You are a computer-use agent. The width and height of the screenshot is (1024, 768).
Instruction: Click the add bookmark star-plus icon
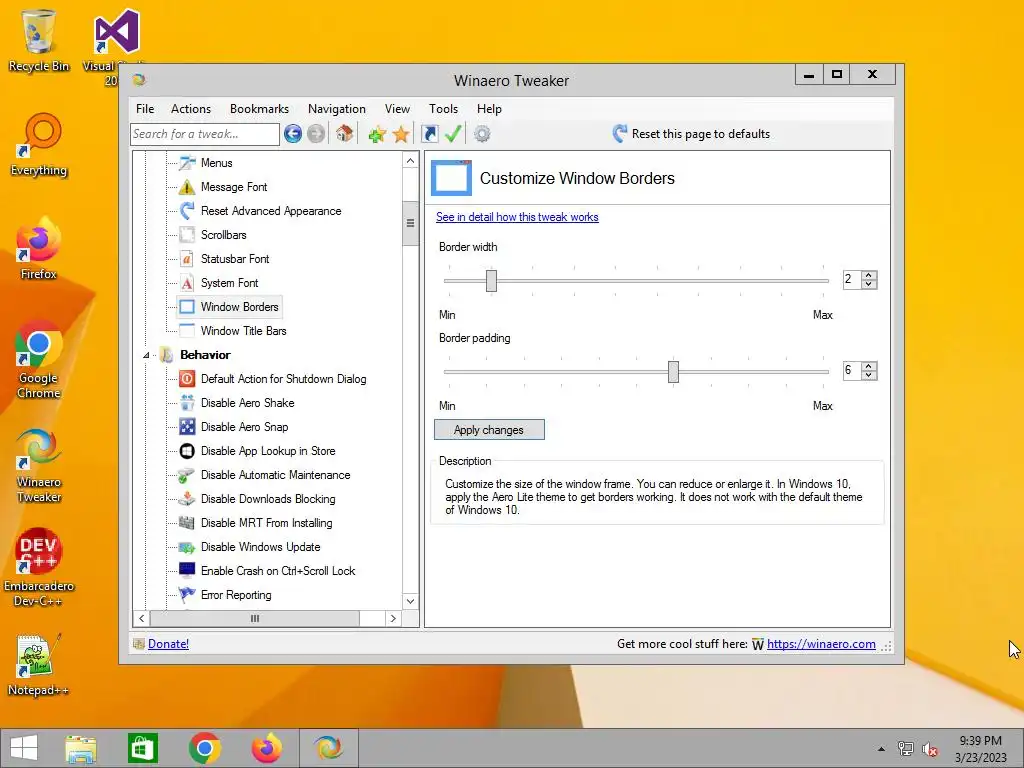coord(377,135)
